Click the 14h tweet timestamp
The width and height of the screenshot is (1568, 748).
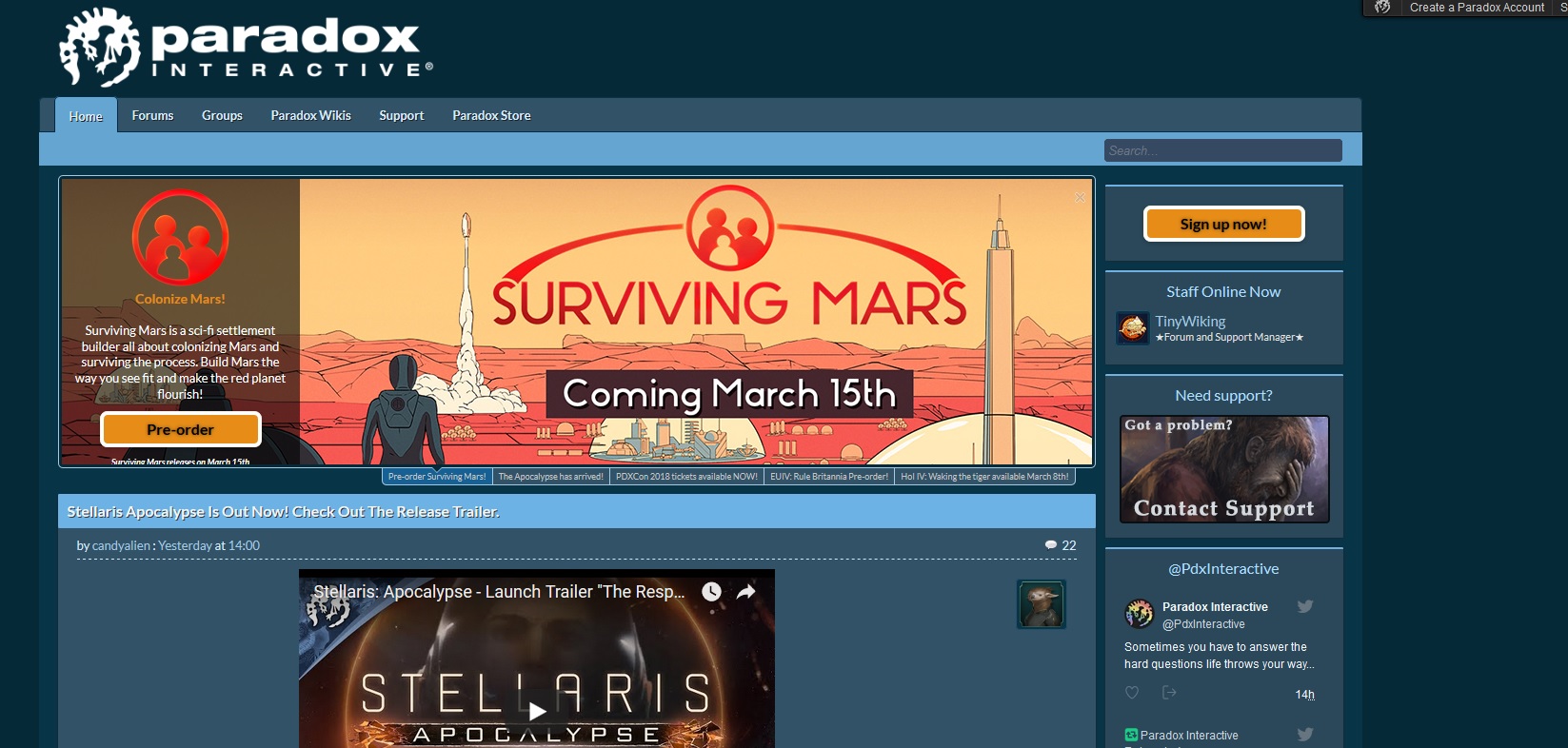(x=1304, y=695)
